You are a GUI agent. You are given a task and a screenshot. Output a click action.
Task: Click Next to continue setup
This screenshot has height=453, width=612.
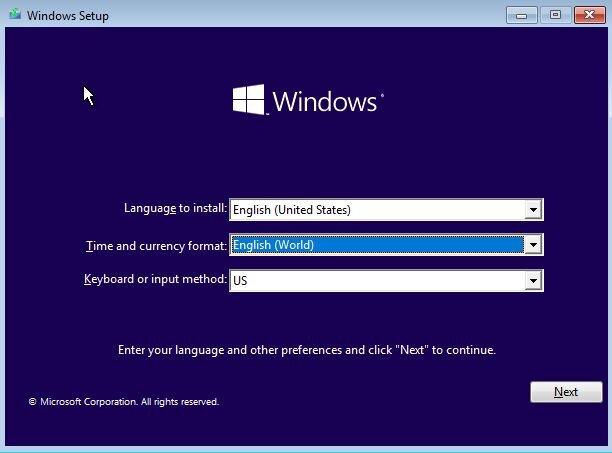pos(566,392)
